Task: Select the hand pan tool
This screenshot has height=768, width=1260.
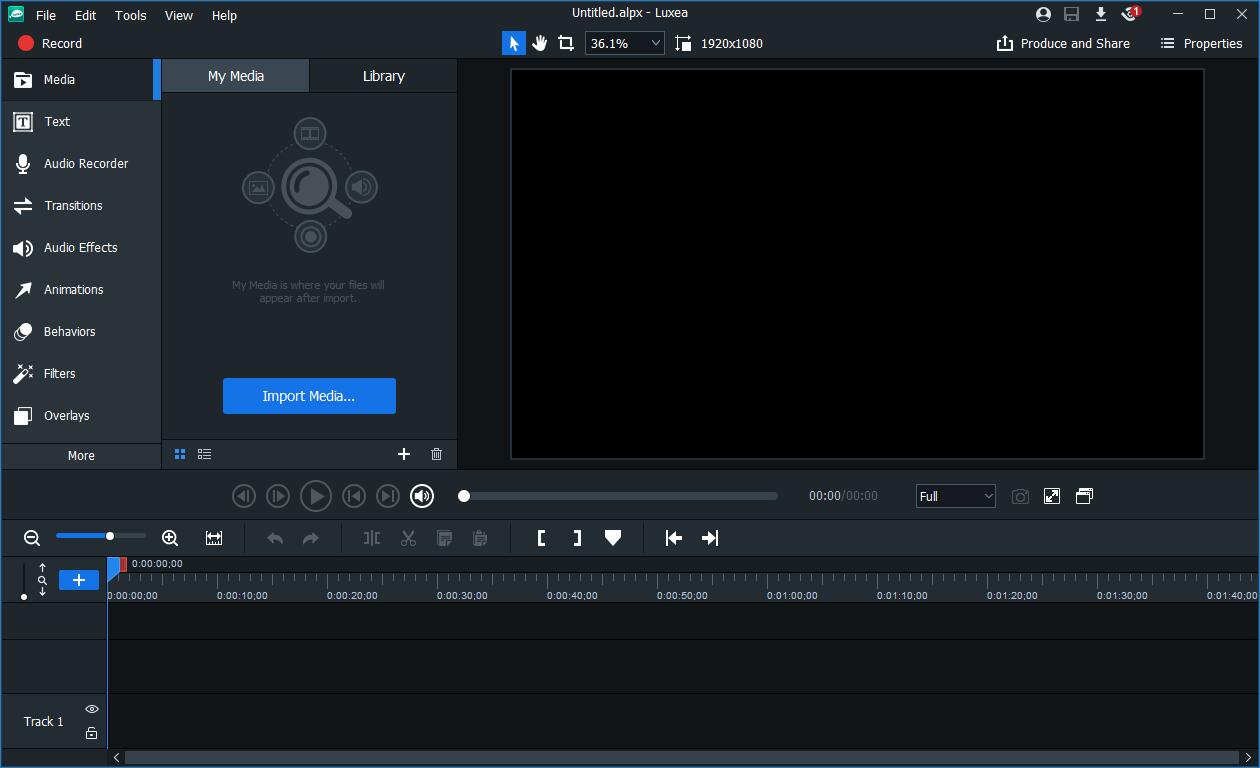Action: coord(540,43)
